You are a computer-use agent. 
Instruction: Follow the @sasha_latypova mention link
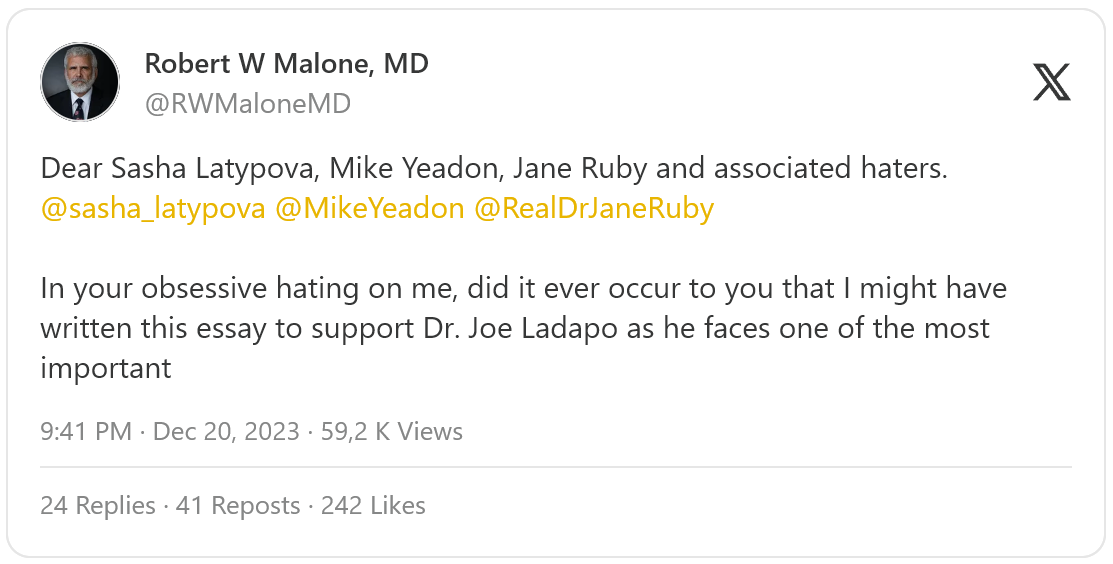pos(153,209)
